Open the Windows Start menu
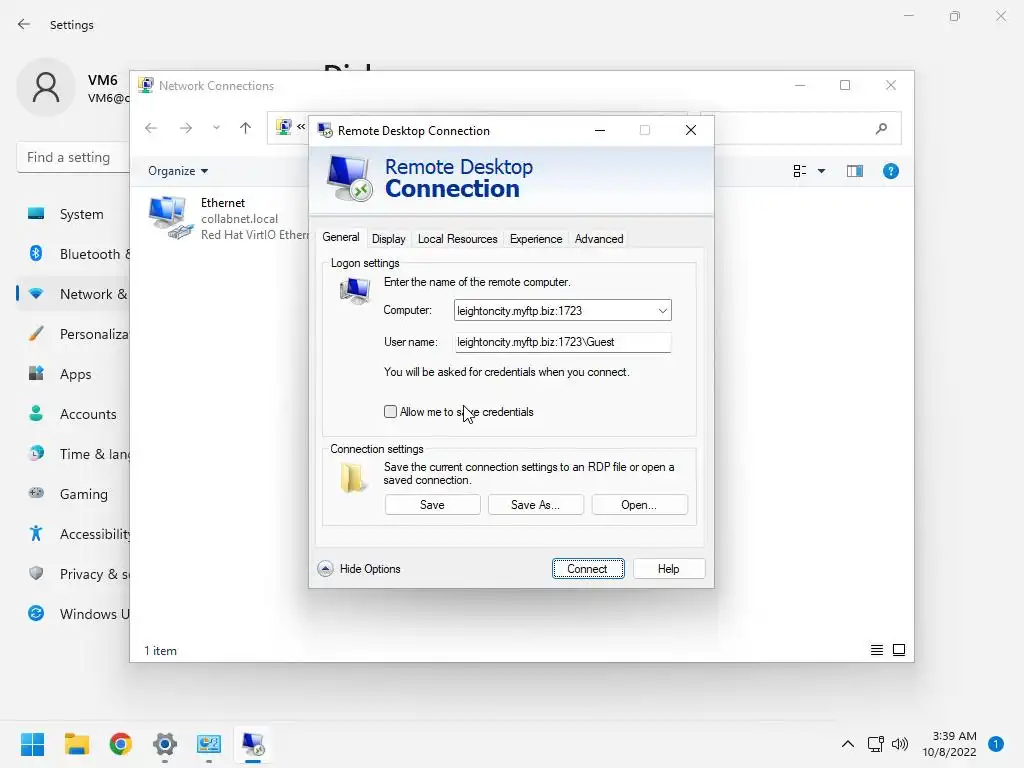This screenshot has width=1024, height=768. click(x=32, y=744)
